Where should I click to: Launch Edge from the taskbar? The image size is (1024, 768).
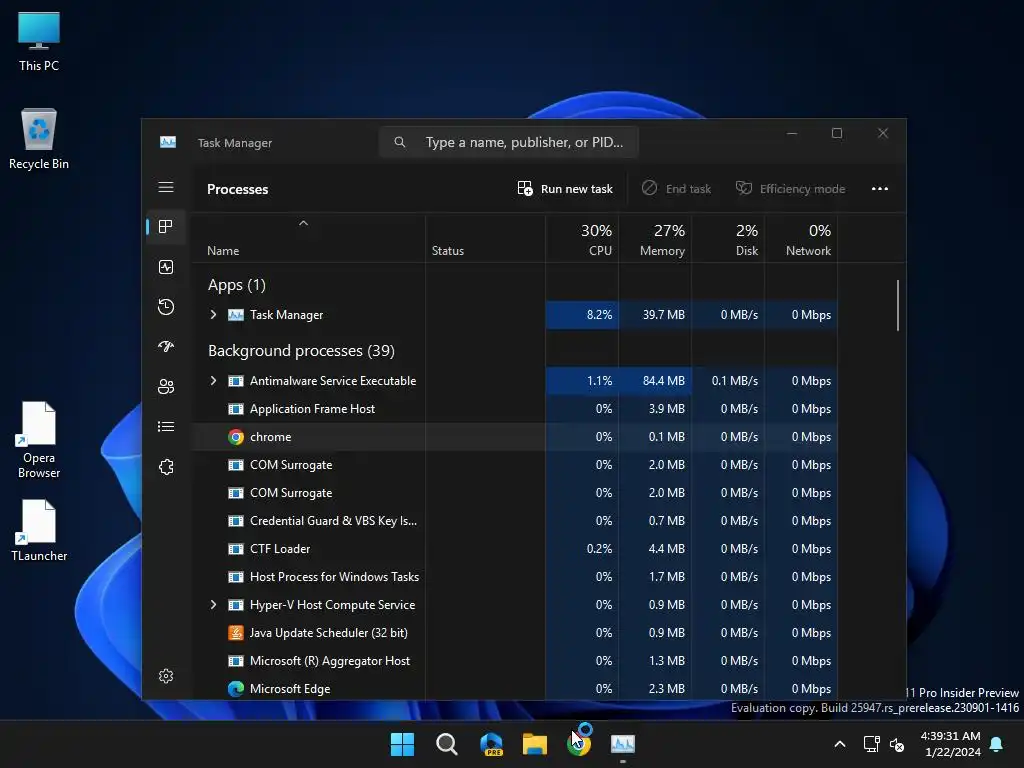point(491,744)
